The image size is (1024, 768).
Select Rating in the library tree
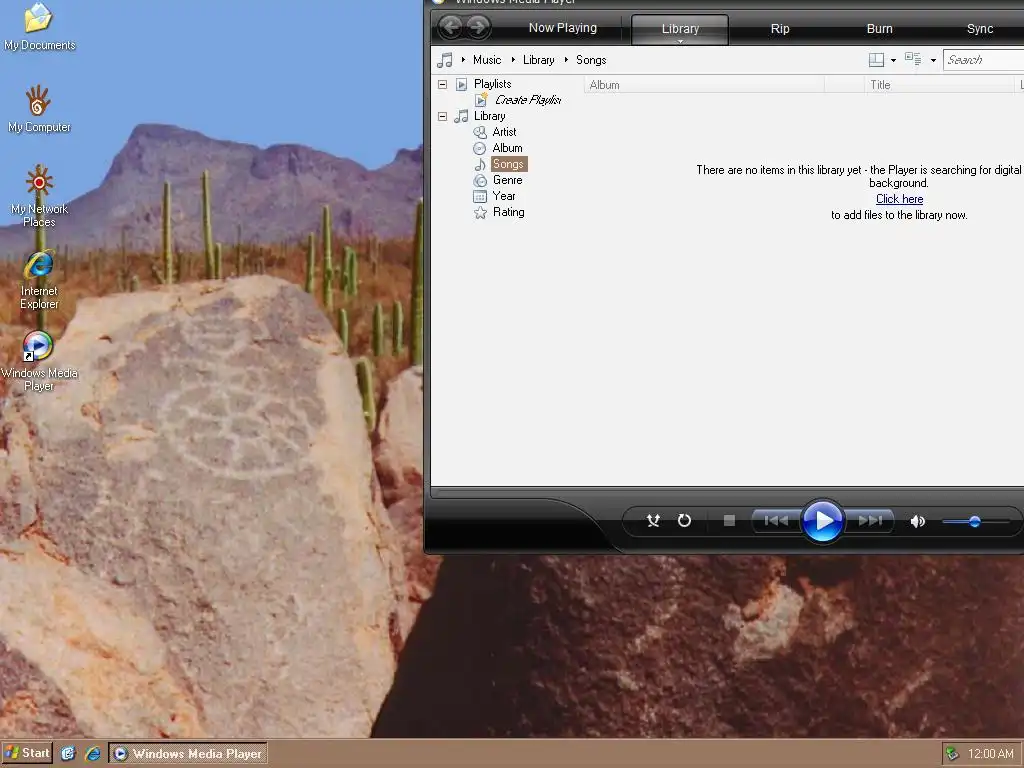509,212
